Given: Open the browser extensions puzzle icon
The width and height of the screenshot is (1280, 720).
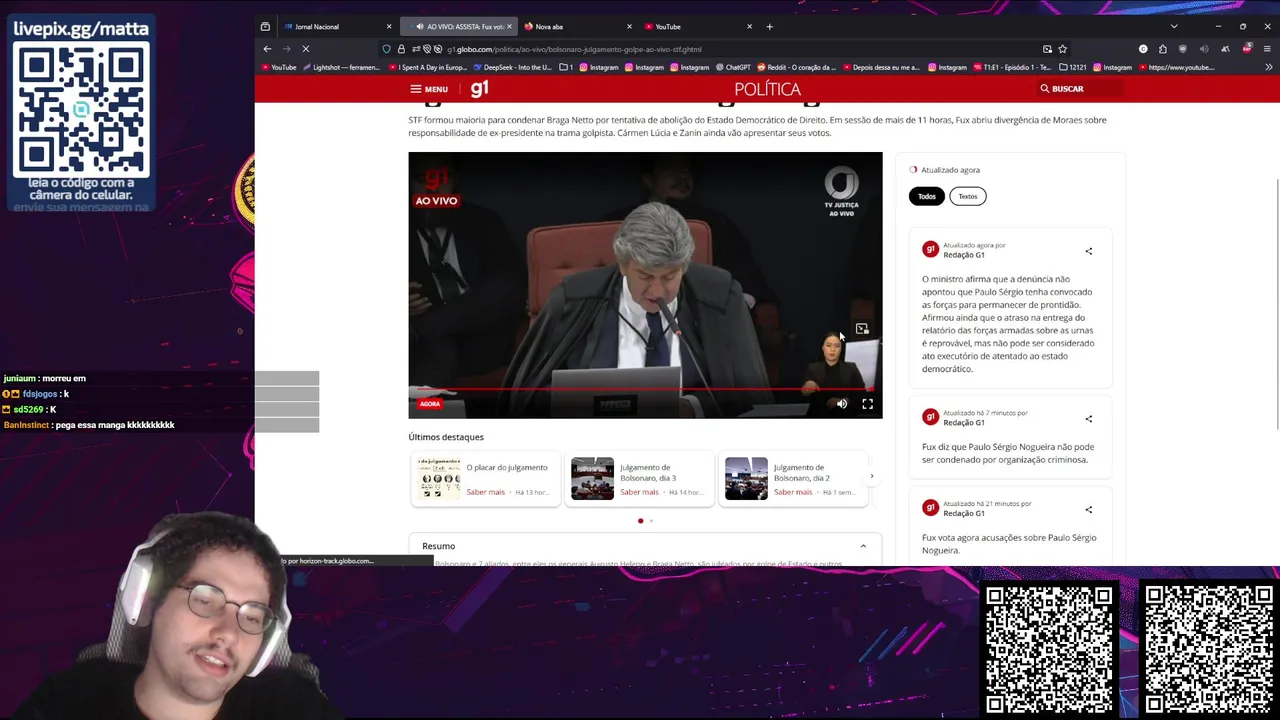Looking at the screenshot, I should click(x=1162, y=49).
